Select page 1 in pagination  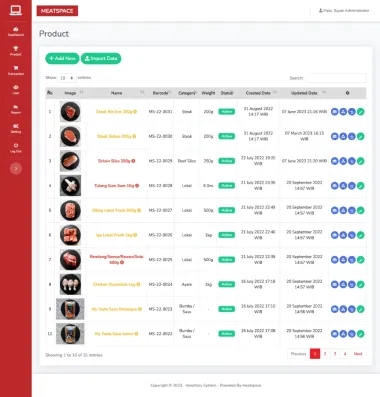coord(315,354)
